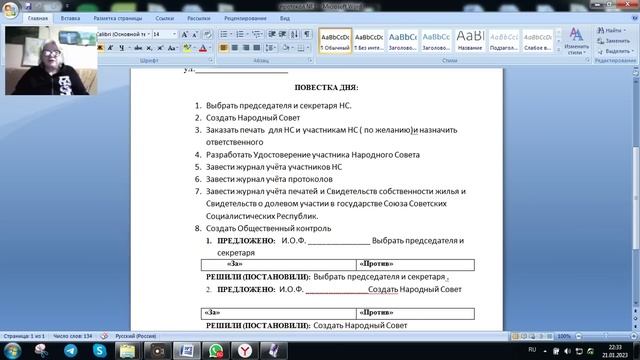
Task: Click the Русский (Россия) language indicator
Action: point(136,336)
